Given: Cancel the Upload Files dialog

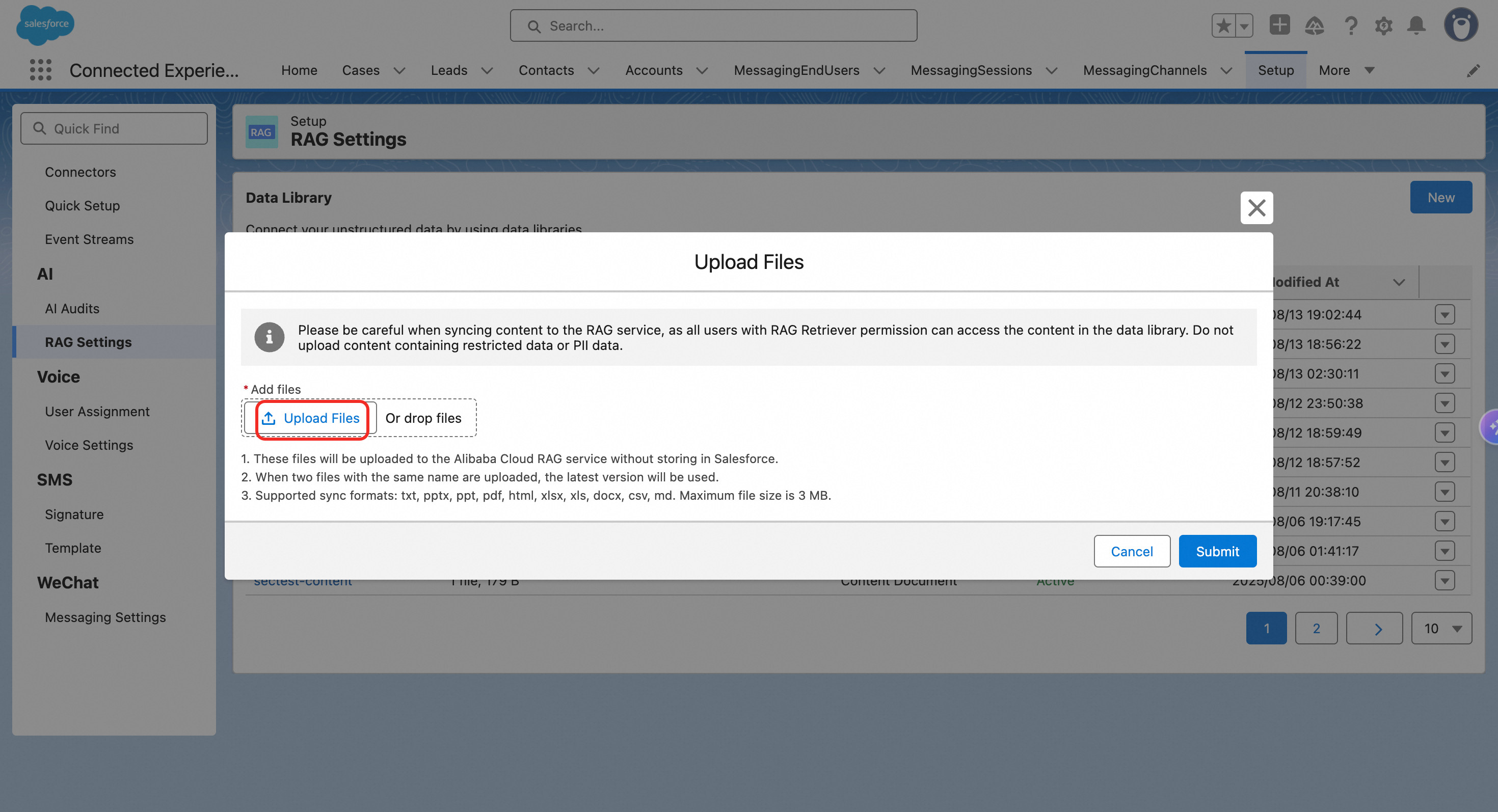Looking at the screenshot, I should (1132, 551).
